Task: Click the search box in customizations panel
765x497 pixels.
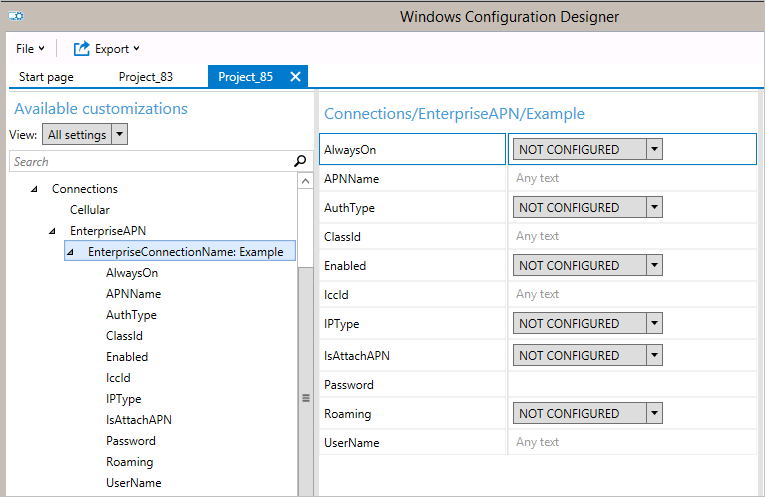Action: tap(150, 161)
